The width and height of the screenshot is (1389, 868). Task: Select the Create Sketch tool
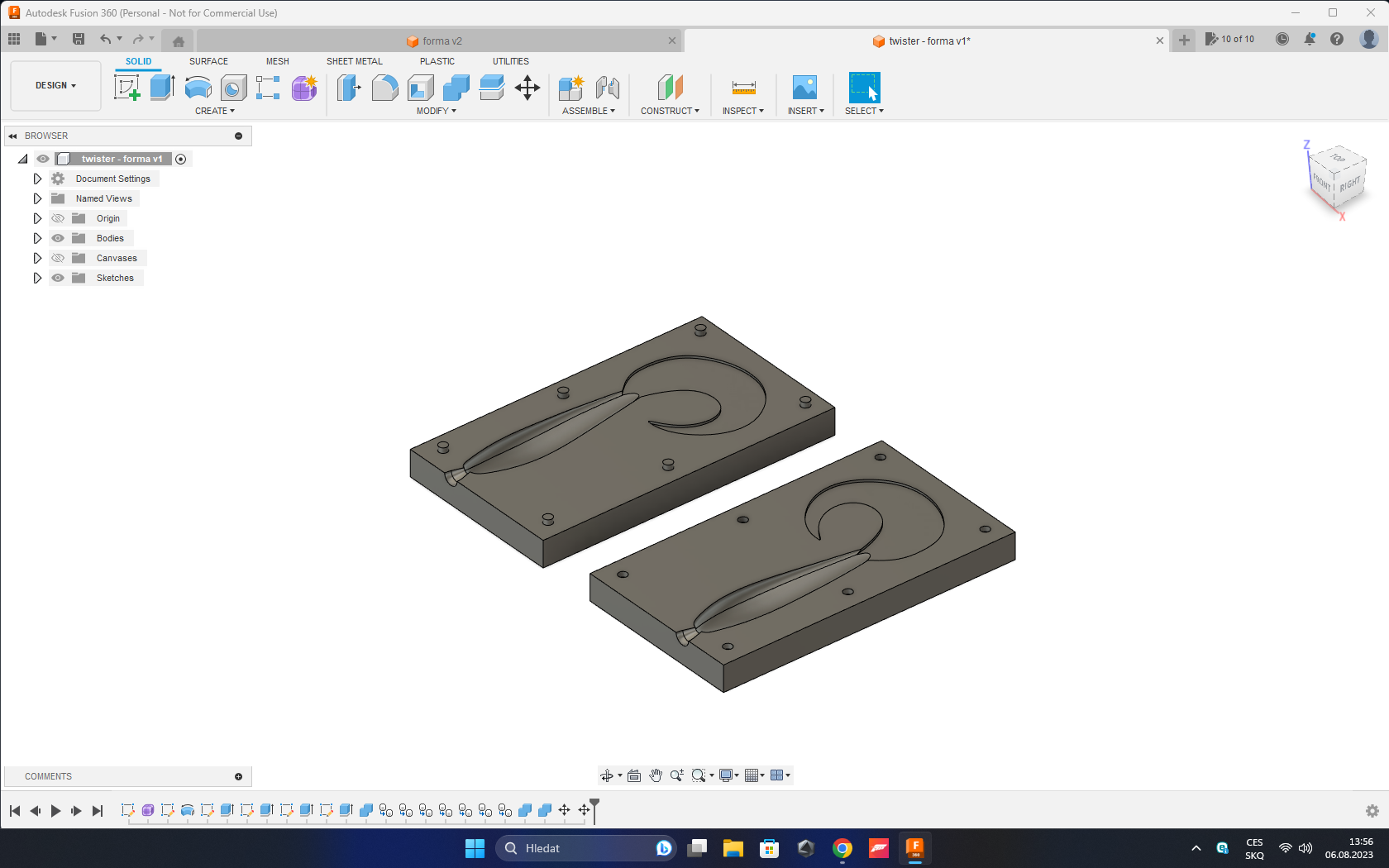[x=126, y=88]
